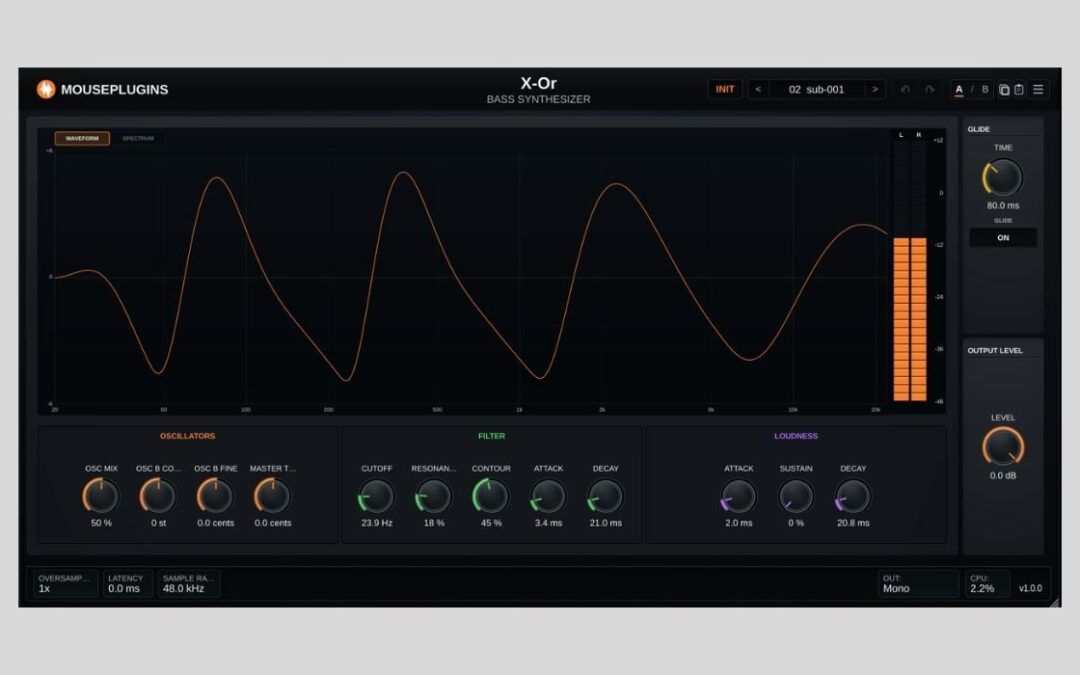
Task: Click the loudness ATTACK knob
Action: (x=738, y=496)
